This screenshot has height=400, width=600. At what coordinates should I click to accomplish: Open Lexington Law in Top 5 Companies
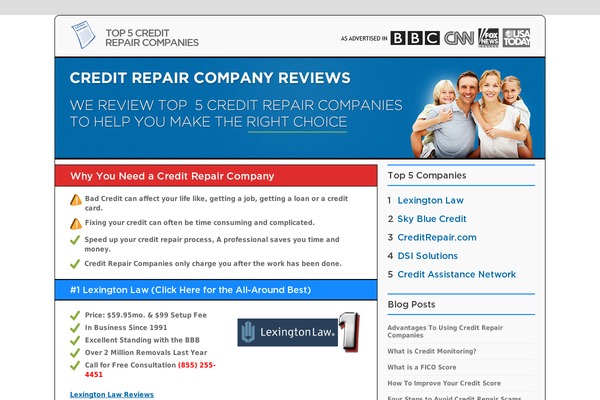[430, 201]
